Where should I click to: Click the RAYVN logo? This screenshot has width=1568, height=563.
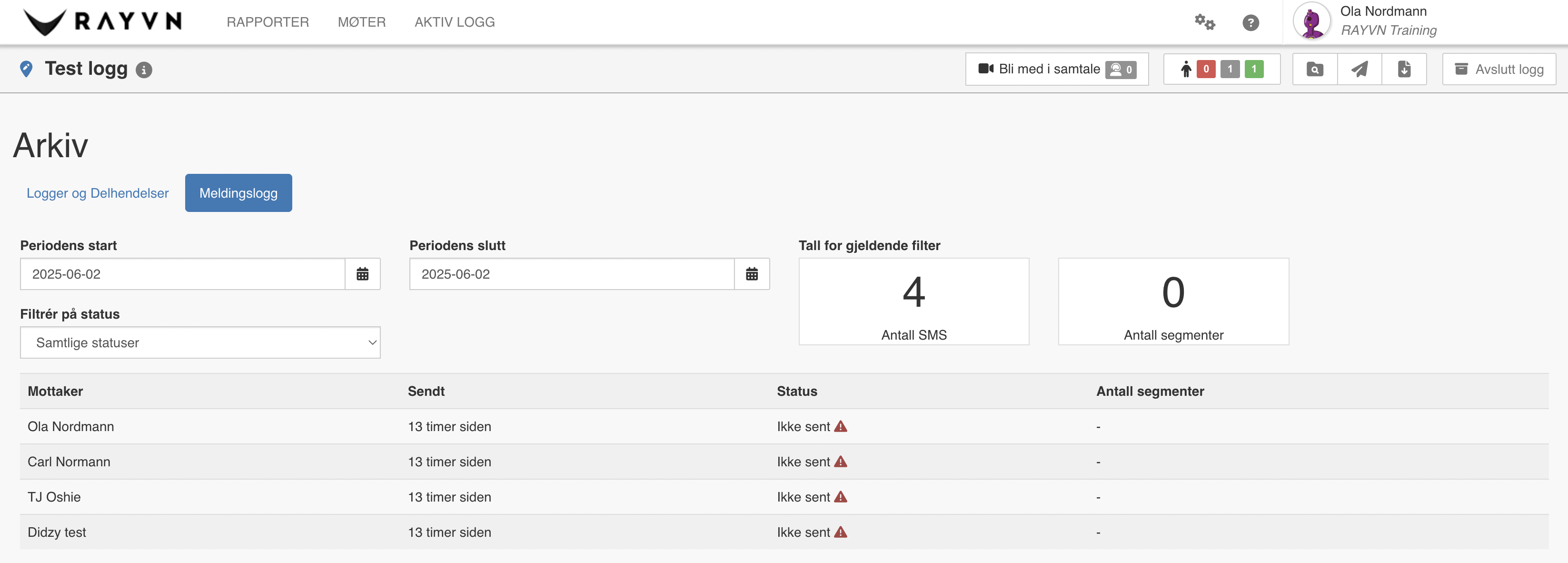pyautogui.click(x=103, y=22)
